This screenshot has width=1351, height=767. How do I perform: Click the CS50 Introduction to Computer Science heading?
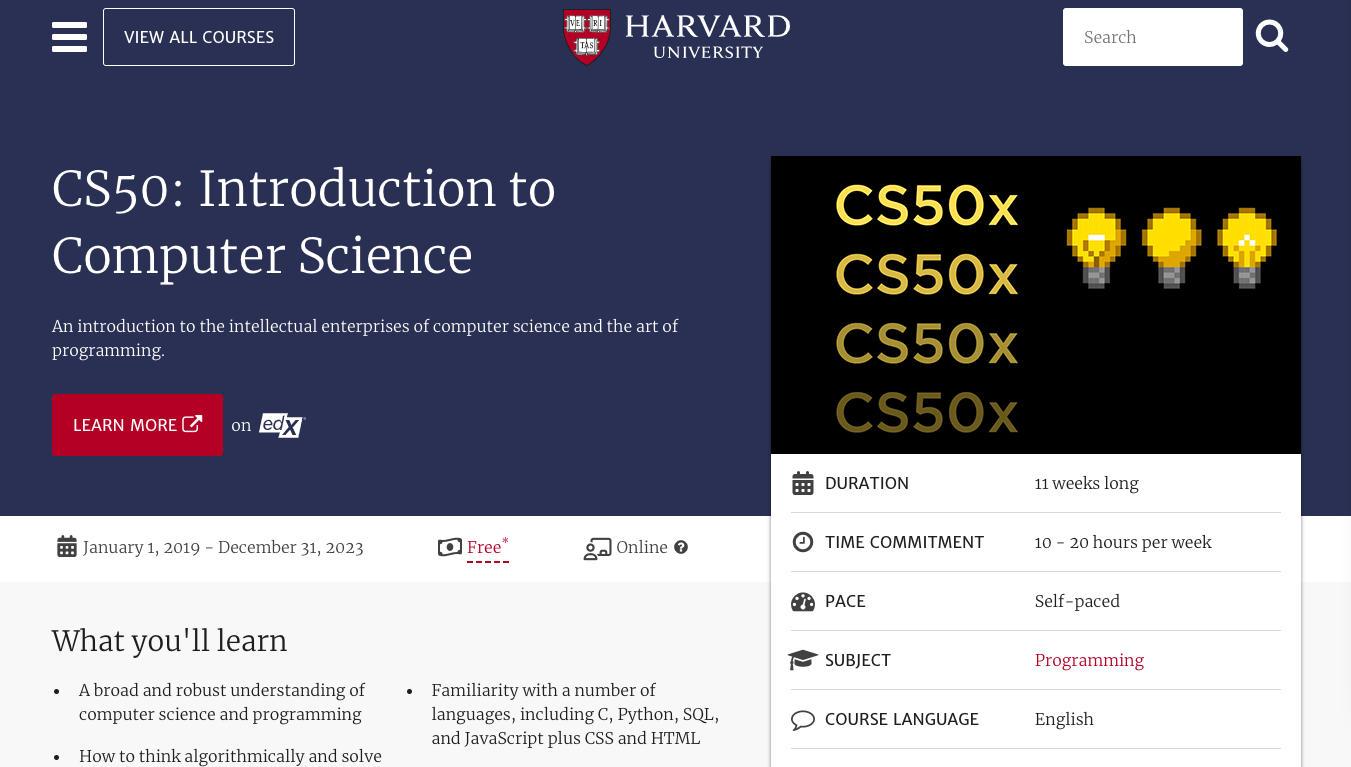pos(304,221)
